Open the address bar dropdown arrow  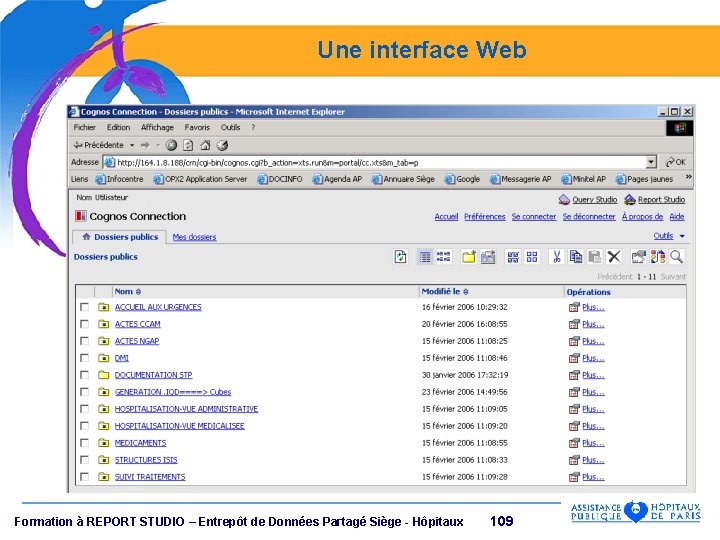coord(651,162)
